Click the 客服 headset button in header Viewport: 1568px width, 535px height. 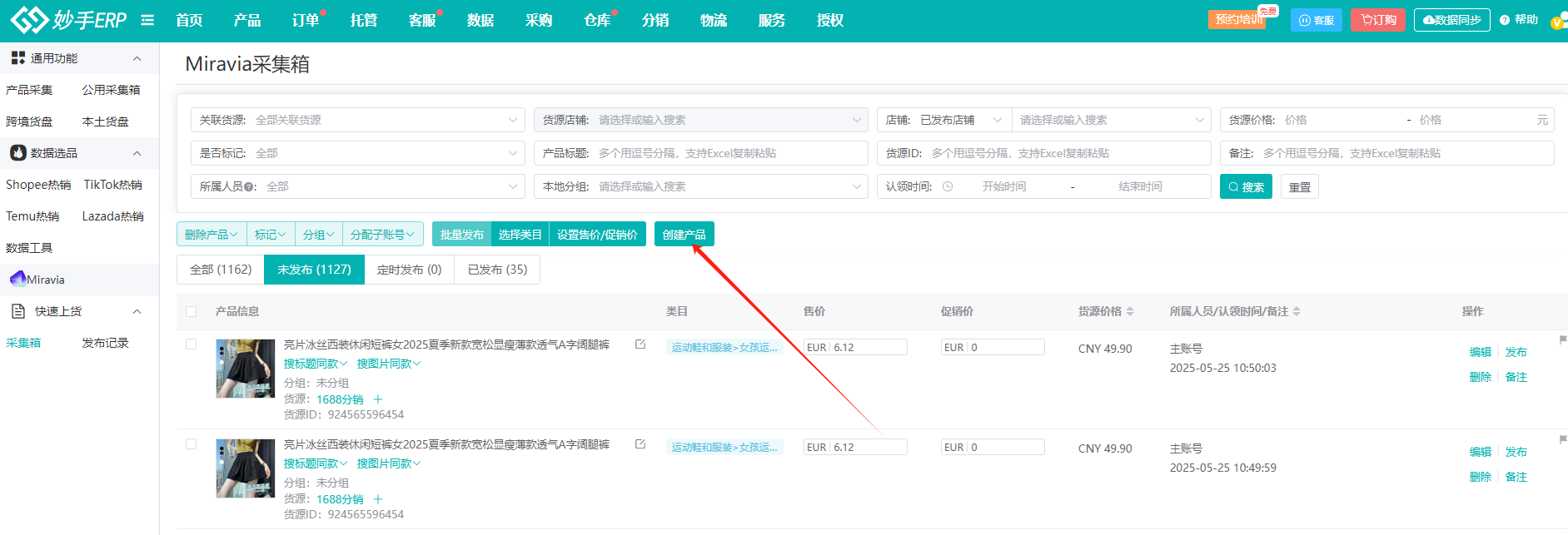point(1317,20)
